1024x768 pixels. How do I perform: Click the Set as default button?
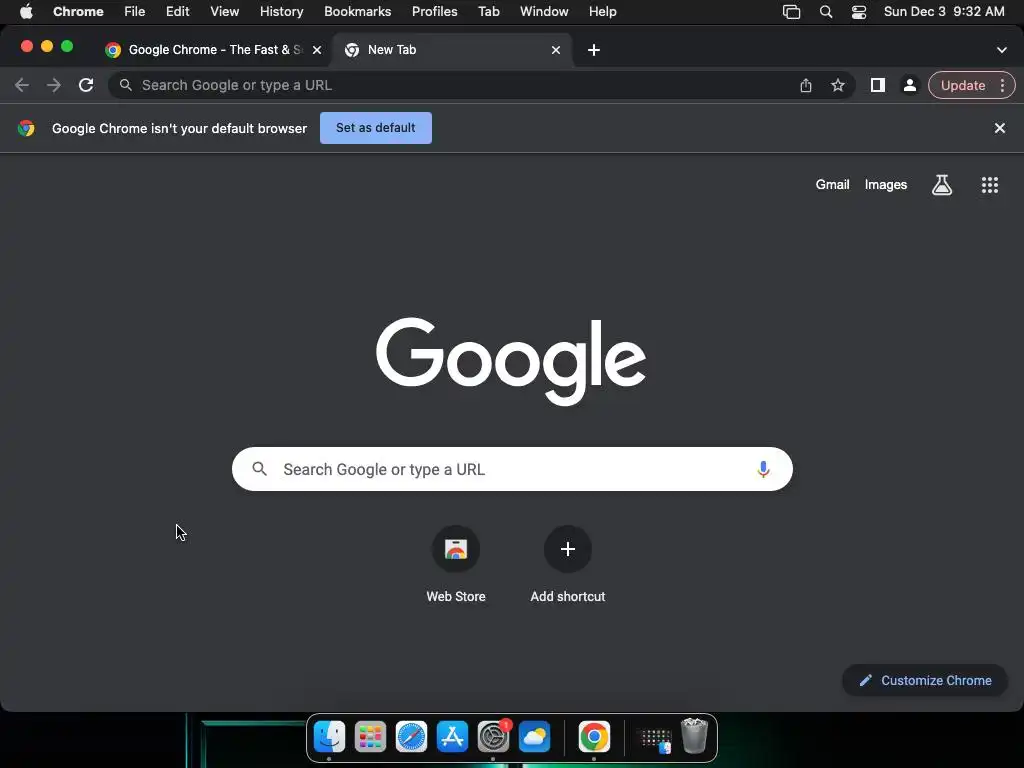pos(376,128)
